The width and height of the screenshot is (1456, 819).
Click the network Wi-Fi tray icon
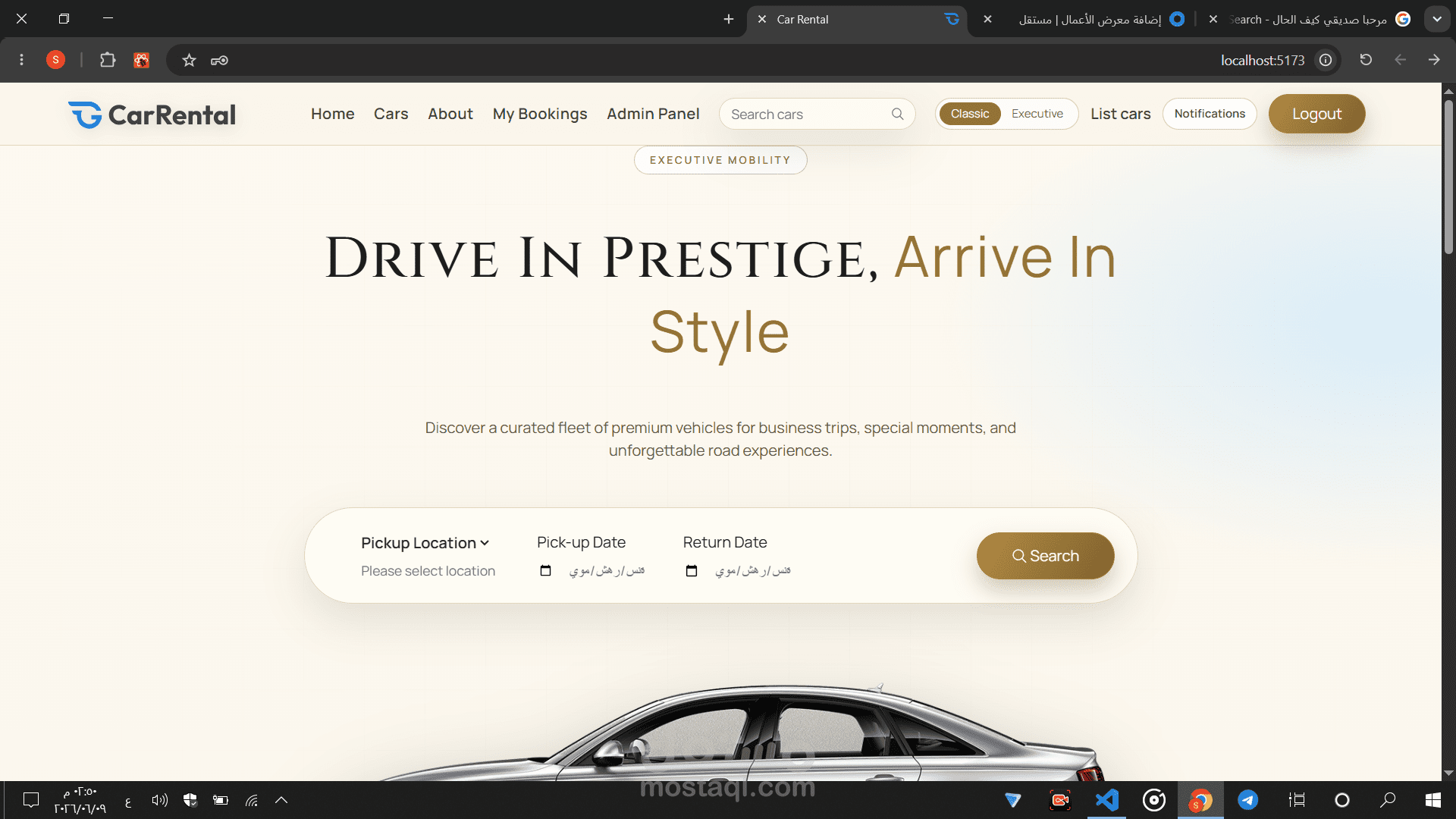point(252,800)
